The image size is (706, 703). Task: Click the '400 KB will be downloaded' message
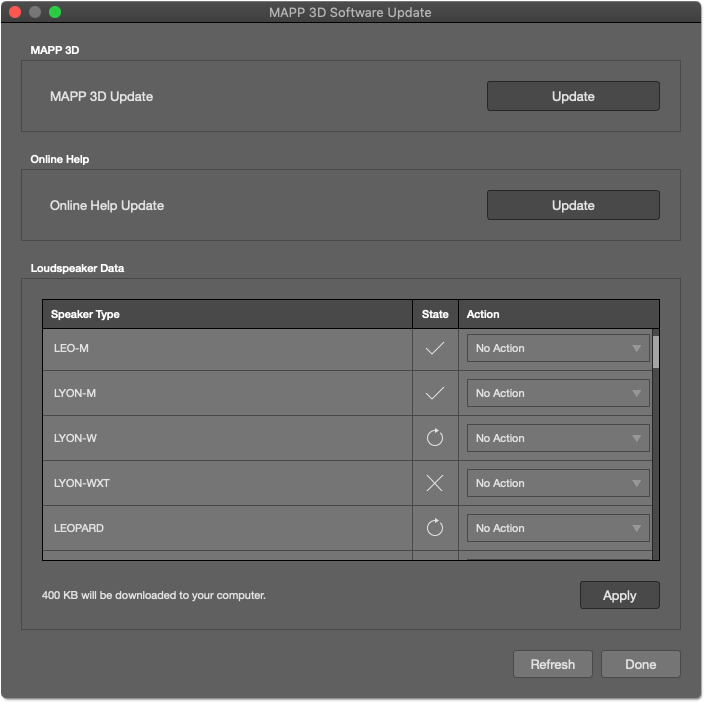154,595
